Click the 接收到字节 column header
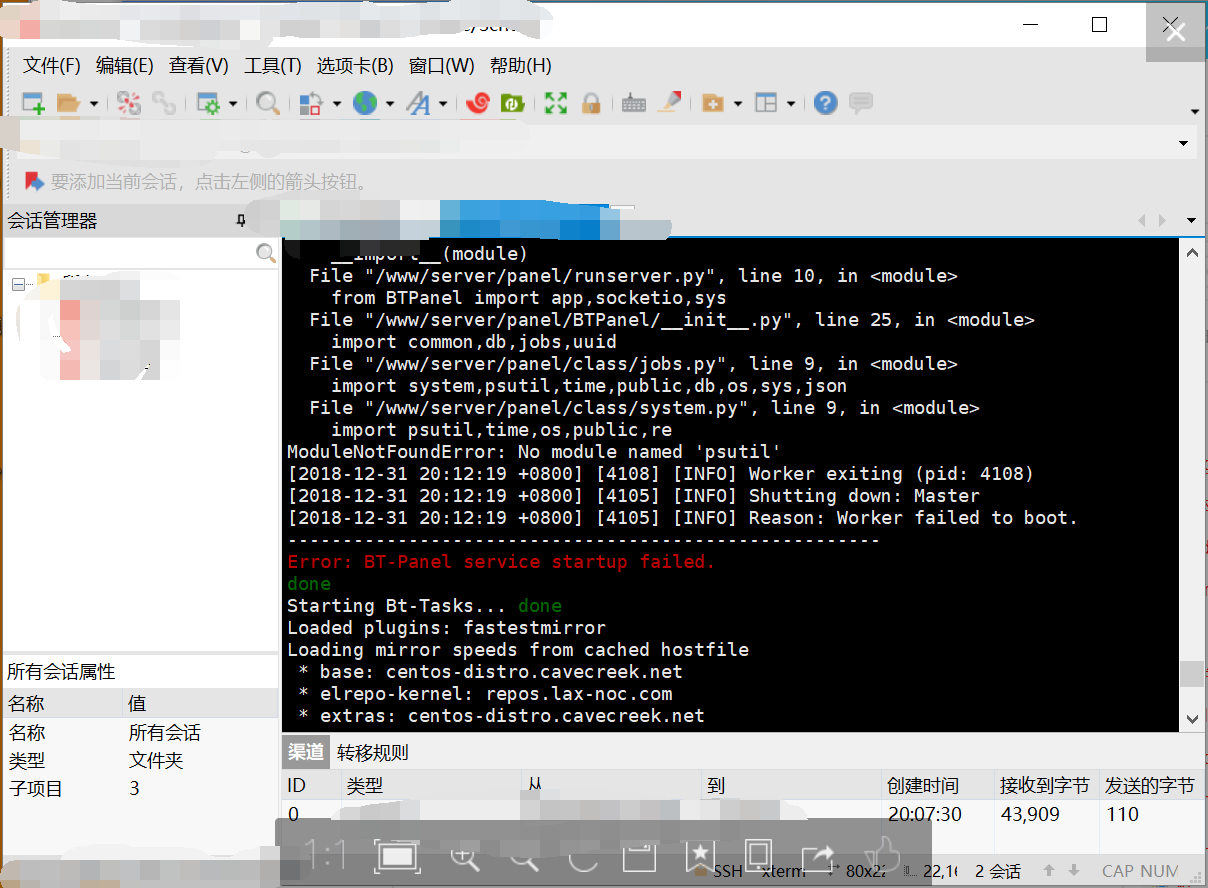Image resolution: width=1208 pixels, height=888 pixels. (x=1045, y=786)
